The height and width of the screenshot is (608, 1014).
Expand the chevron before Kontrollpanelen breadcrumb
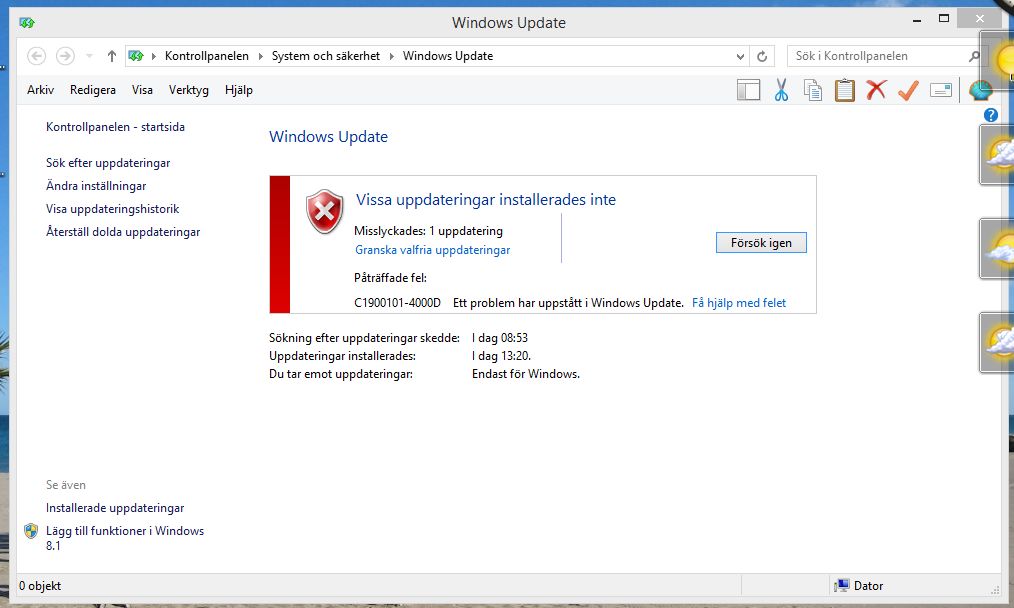click(x=154, y=56)
